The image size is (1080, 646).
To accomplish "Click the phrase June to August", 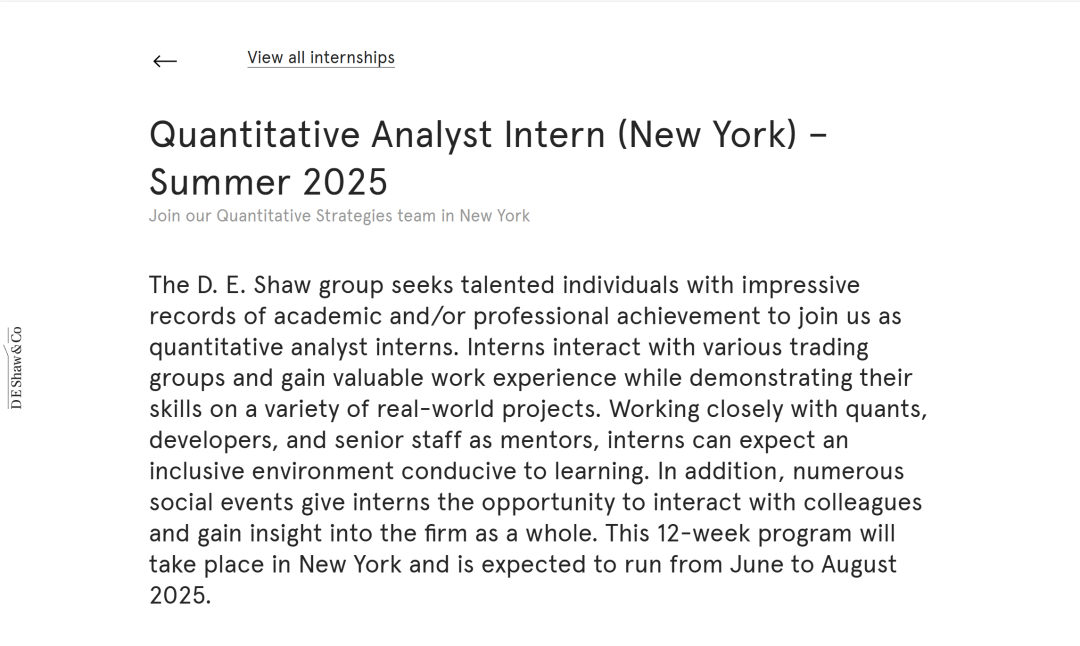I will click(813, 564).
